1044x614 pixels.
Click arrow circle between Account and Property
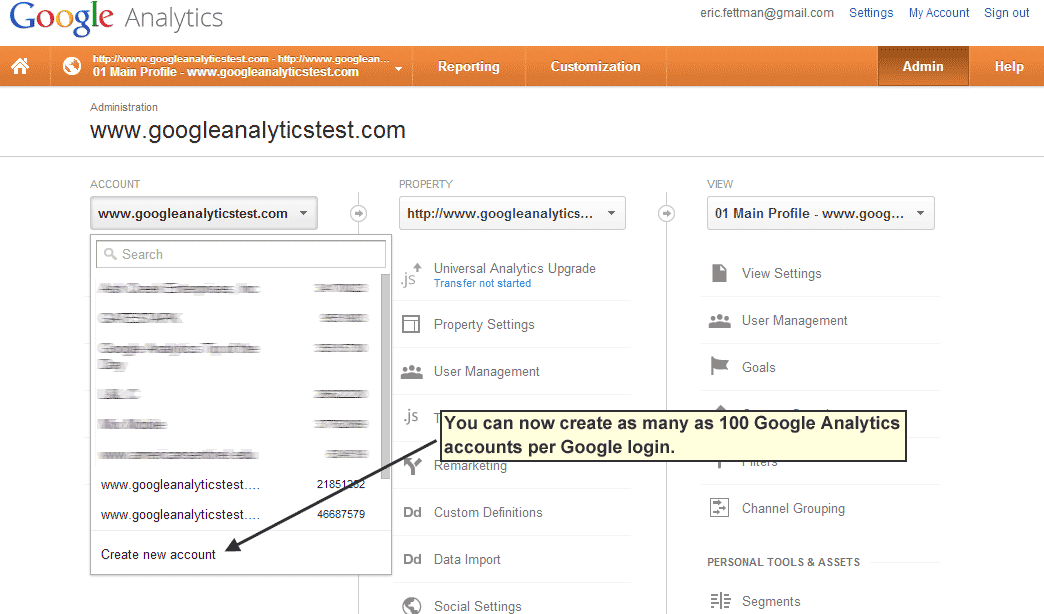(x=358, y=213)
